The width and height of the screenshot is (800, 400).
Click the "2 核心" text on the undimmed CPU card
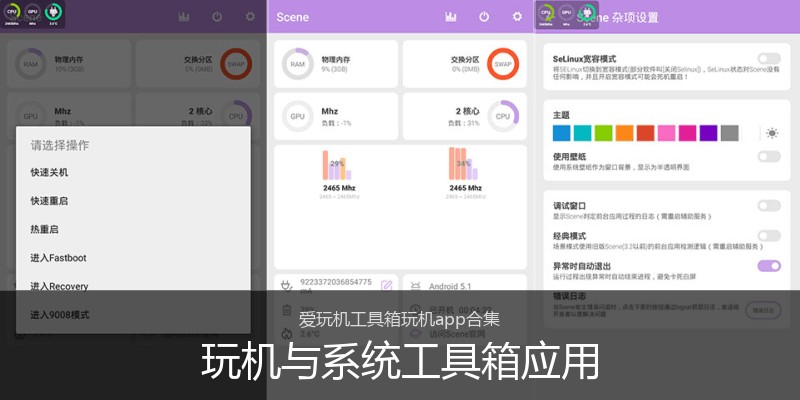point(467,111)
